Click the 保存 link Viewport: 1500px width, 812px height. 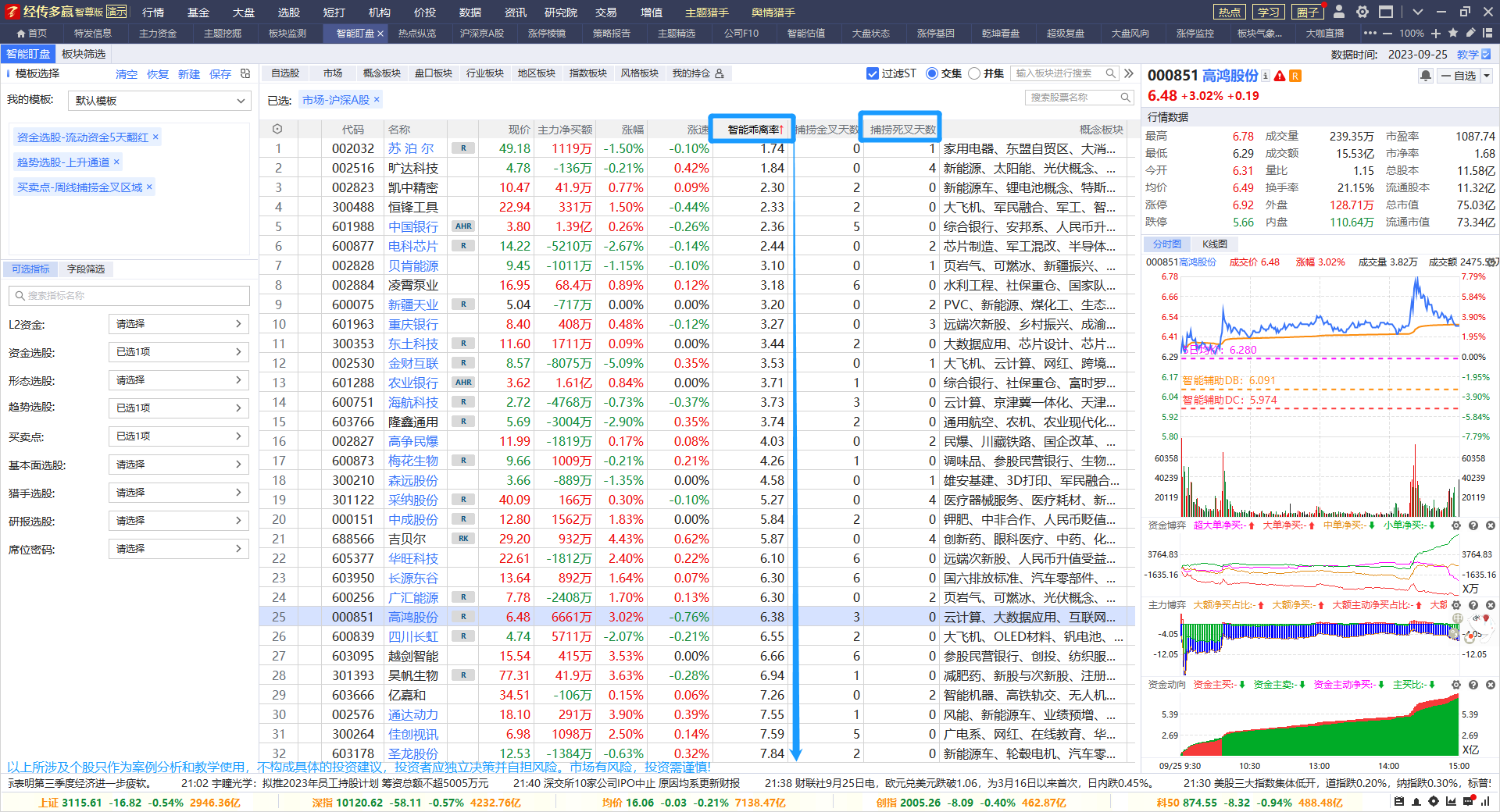coord(220,74)
